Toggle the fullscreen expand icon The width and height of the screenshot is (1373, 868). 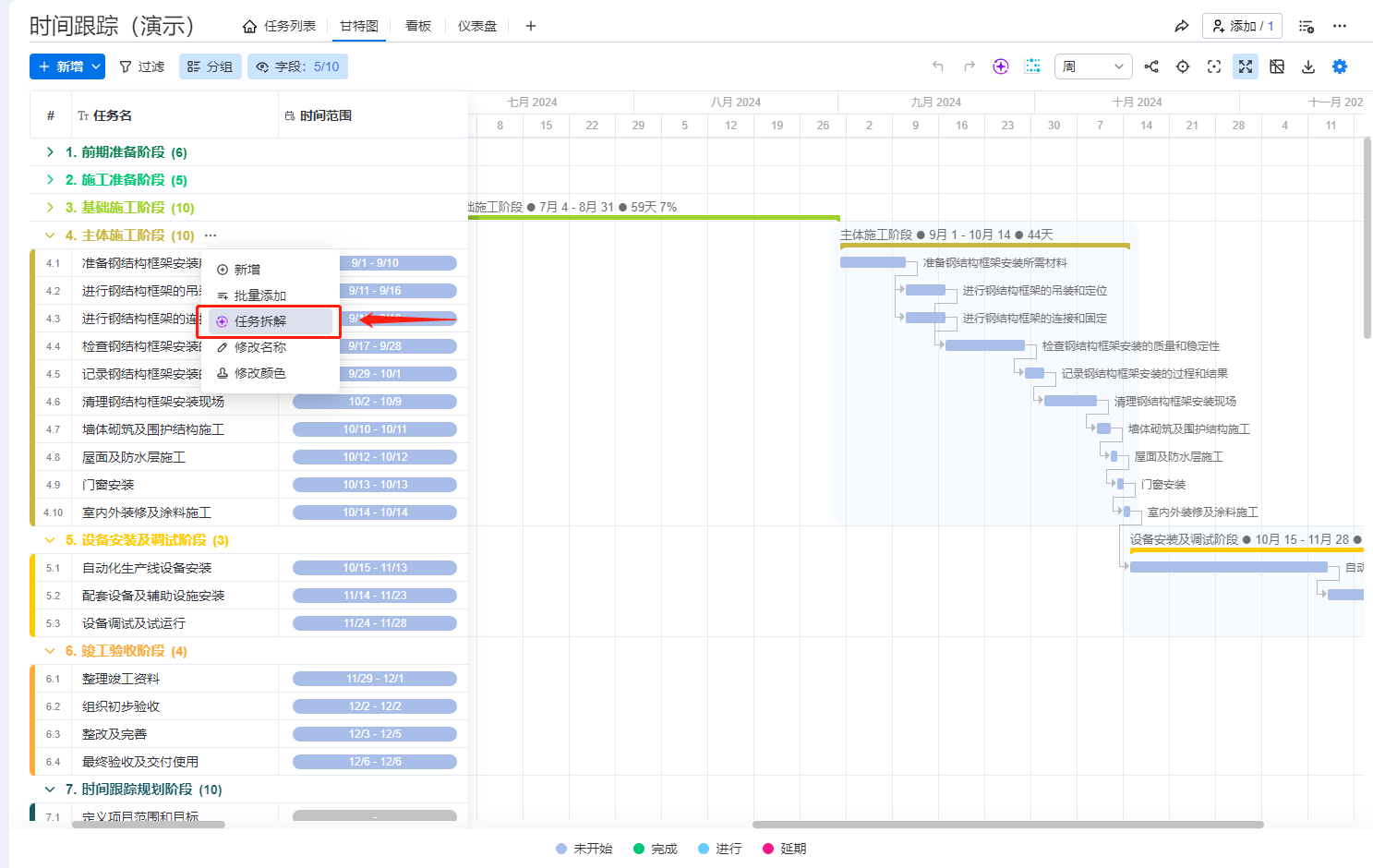pos(1246,66)
